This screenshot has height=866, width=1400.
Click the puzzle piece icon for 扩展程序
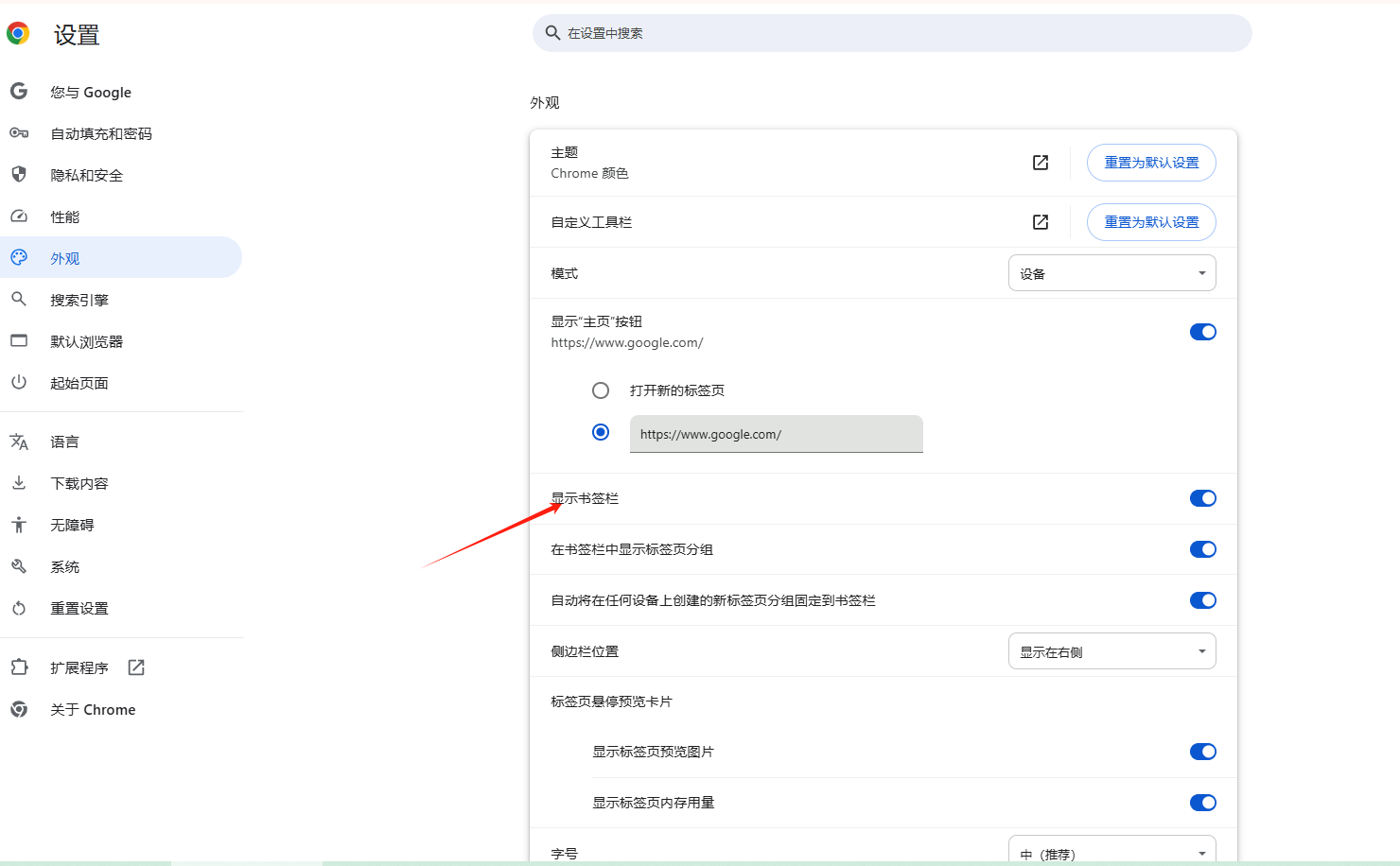coord(19,667)
